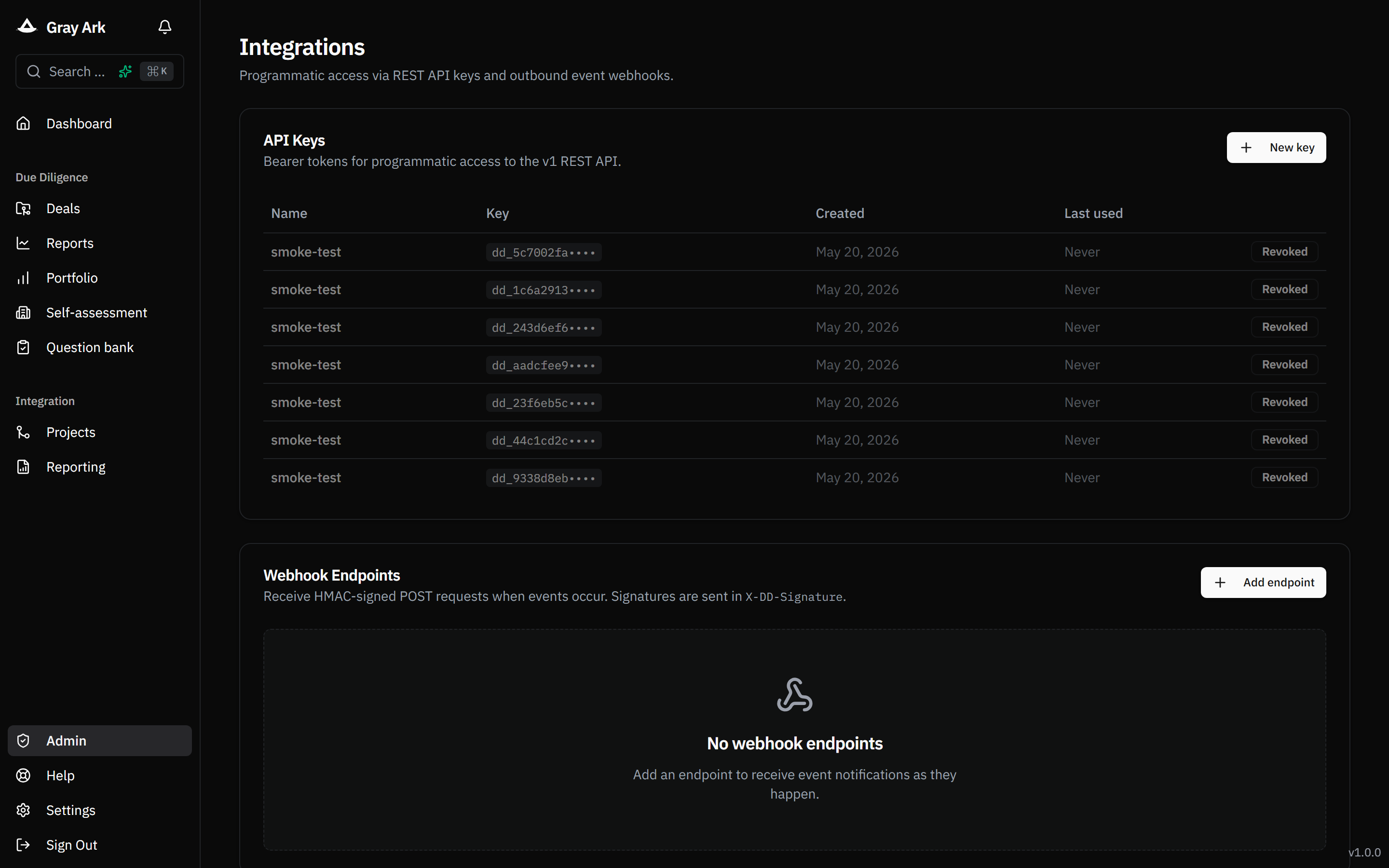
Task: Click the v1.0.0 version label
Action: click(x=1364, y=853)
